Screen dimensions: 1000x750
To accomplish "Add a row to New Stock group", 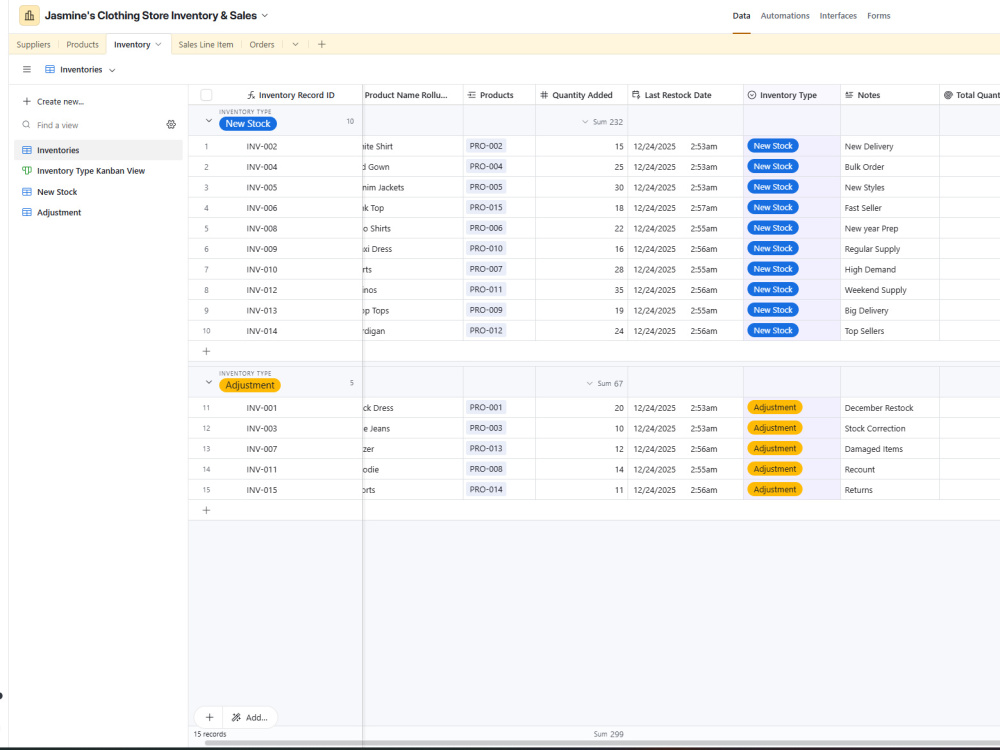I will click(x=206, y=351).
